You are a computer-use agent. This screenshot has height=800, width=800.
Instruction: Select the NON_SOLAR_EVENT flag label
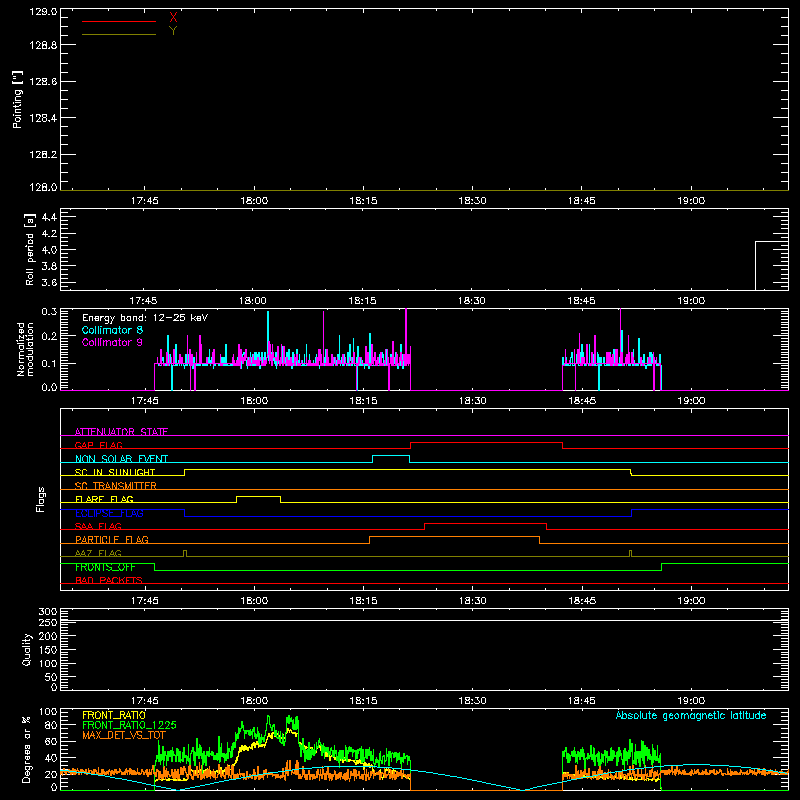[x=121, y=459]
